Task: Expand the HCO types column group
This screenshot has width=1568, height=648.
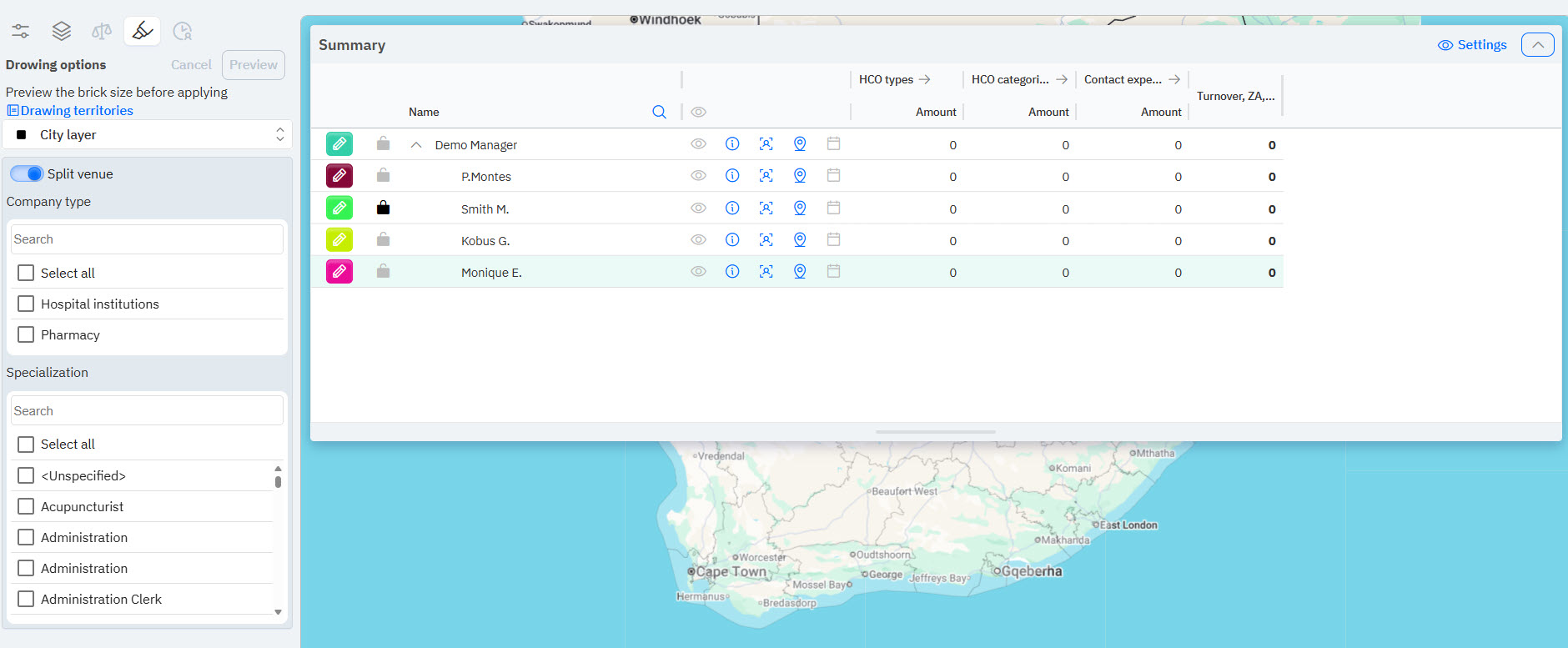Action: click(924, 79)
